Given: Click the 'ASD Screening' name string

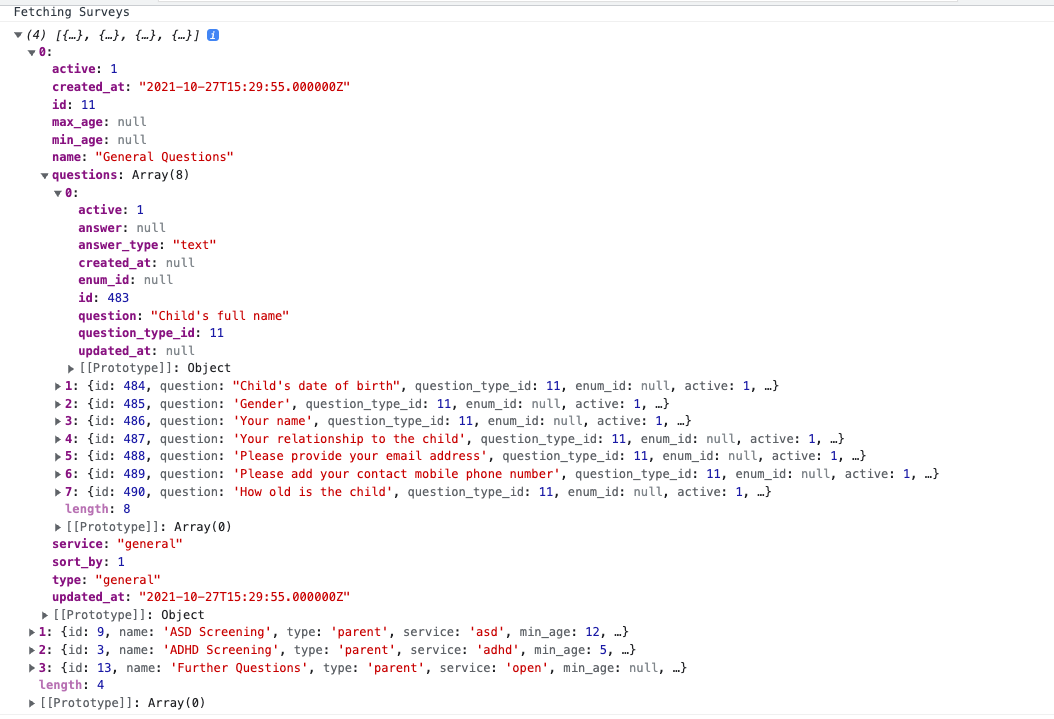Looking at the screenshot, I should click(x=218, y=632).
